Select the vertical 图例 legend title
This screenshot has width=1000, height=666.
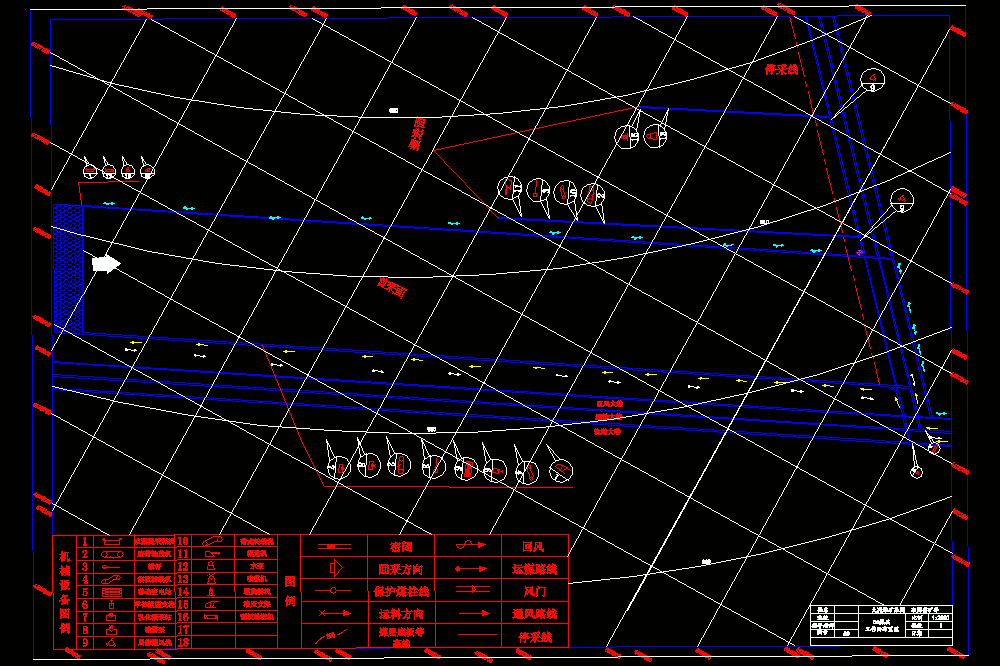[290, 591]
